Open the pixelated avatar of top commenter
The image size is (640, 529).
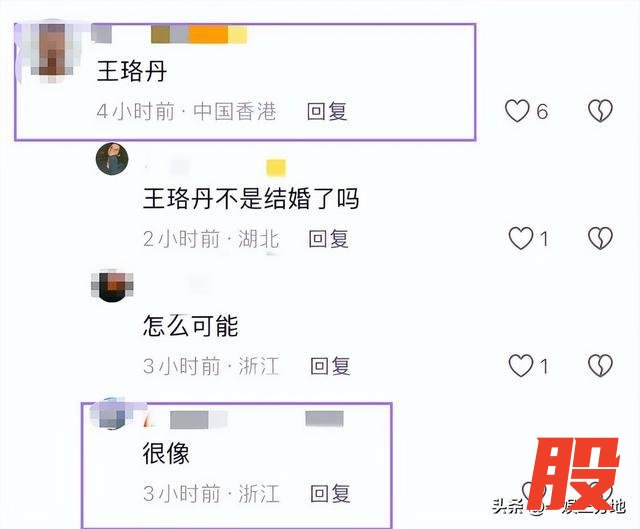click(52, 51)
